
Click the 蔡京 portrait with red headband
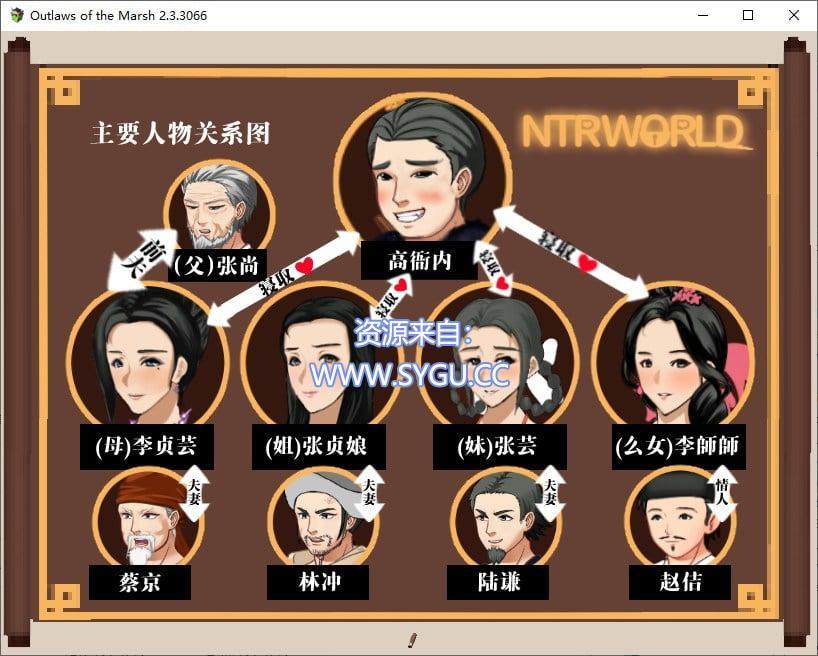tap(147, 517)
